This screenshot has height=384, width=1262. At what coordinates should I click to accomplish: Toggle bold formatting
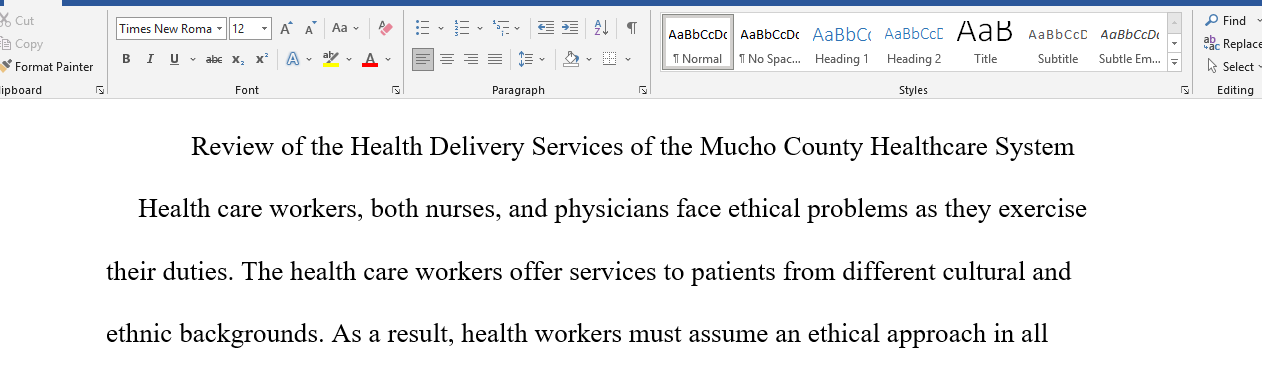[x=126, y=59]
